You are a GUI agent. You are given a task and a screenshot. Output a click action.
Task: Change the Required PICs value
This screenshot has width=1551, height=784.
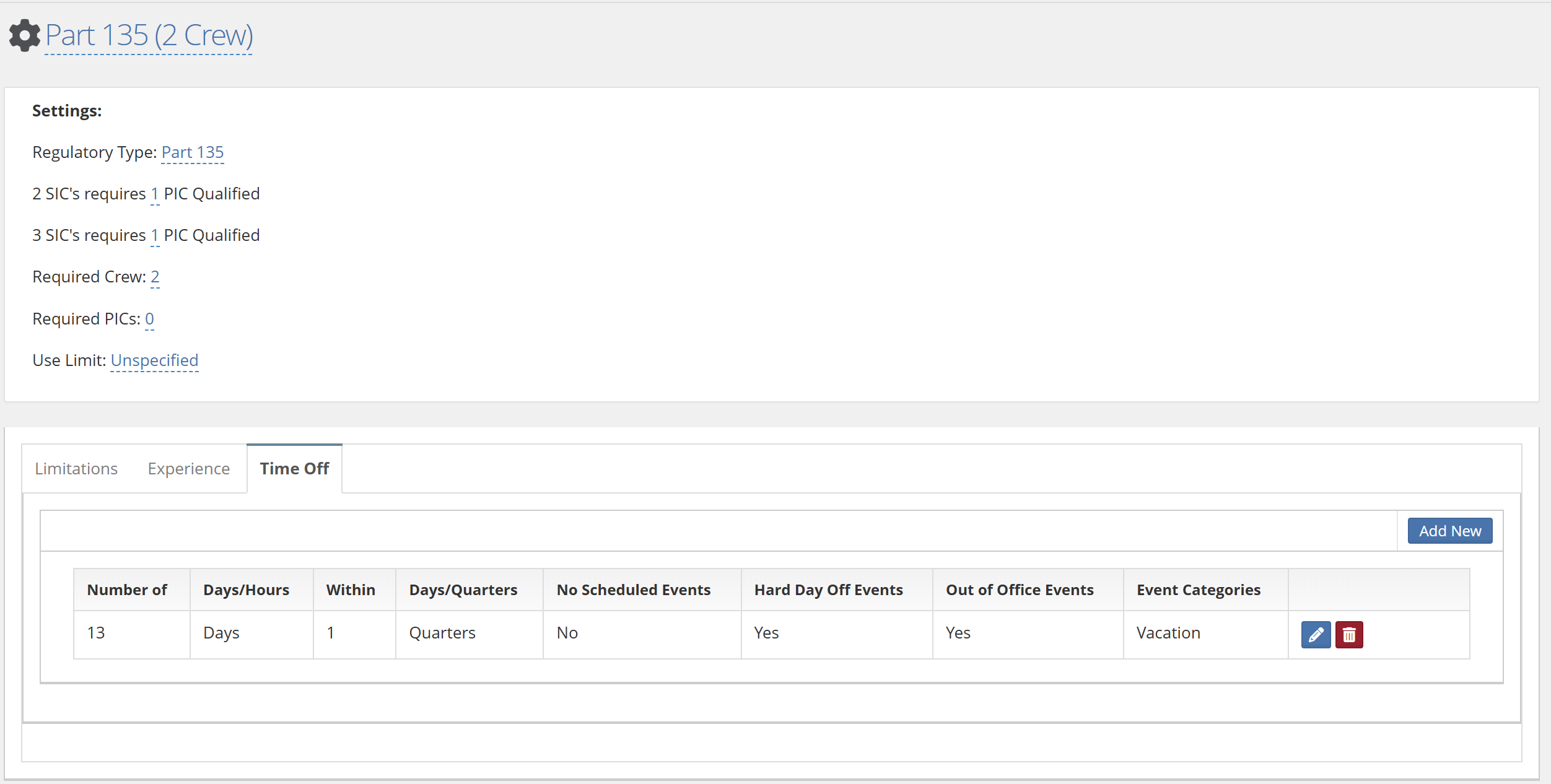tap(149, 320)
